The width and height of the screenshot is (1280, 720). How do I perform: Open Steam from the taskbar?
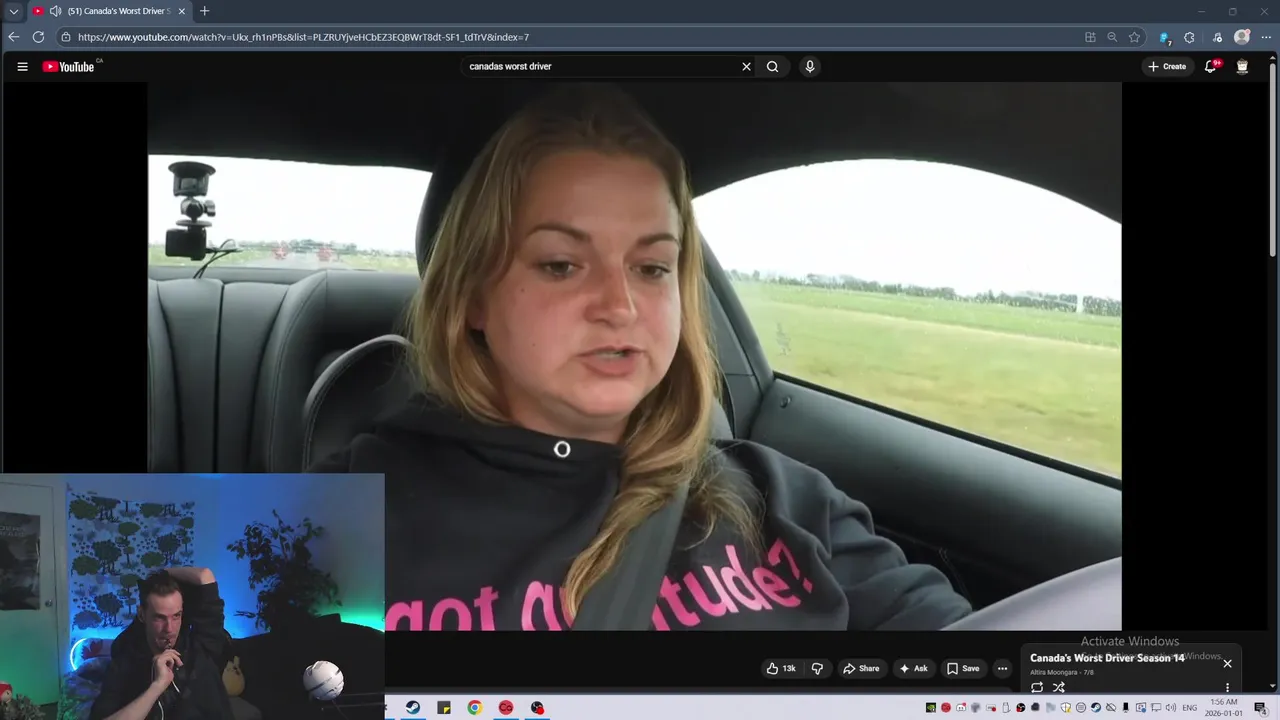click(x=413, y=707)
